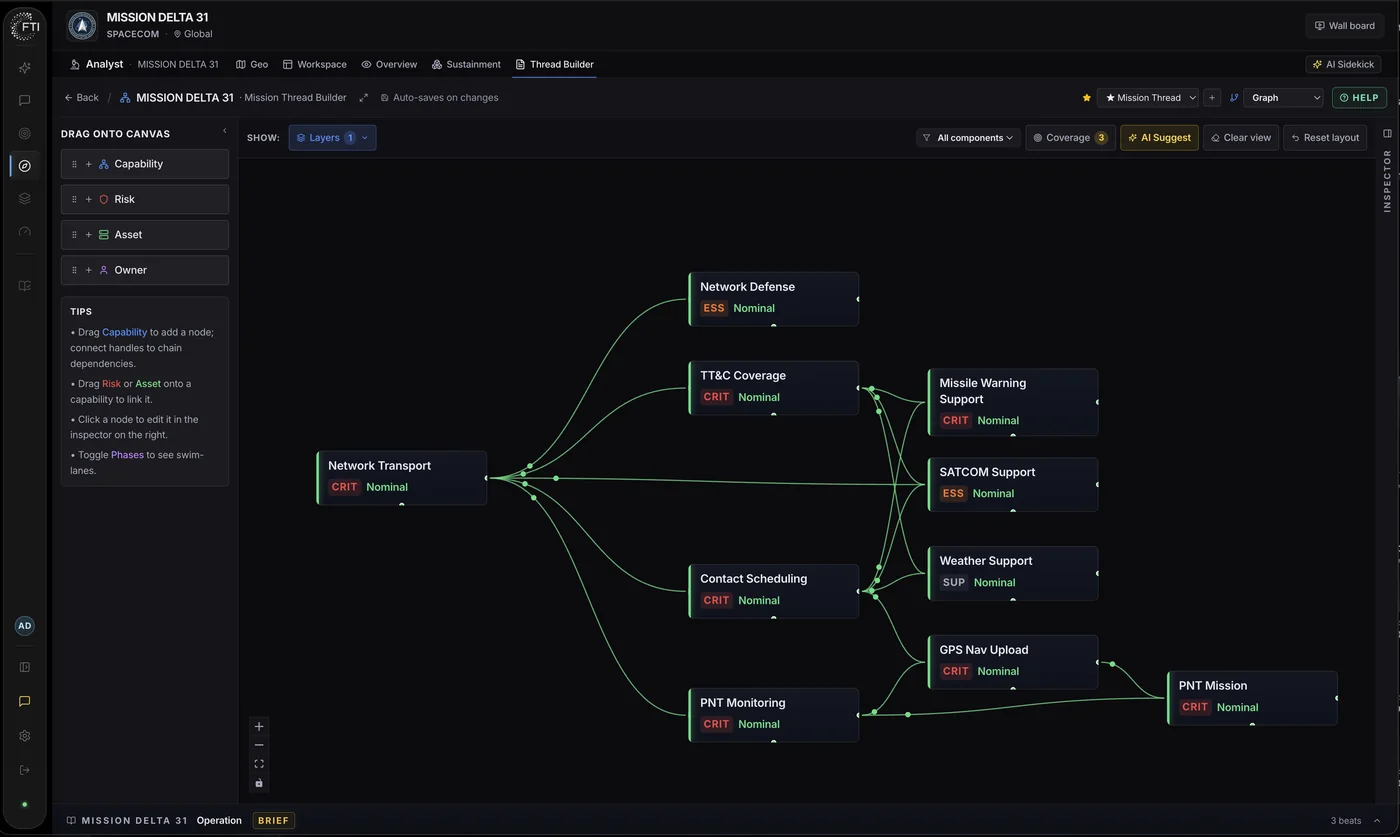
Task: Open the settings gear in sidebar
Action: [x=25, y=736]
